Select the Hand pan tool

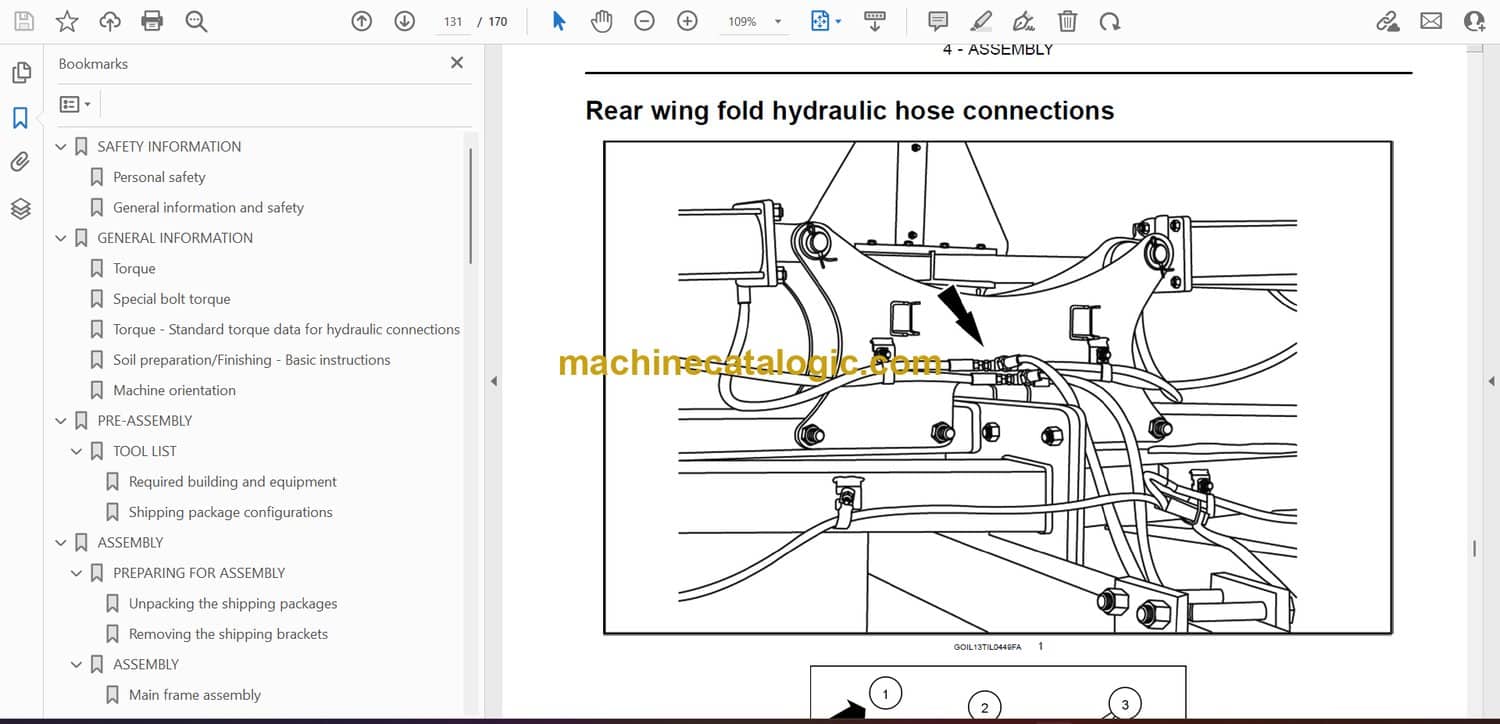point(601,21)
